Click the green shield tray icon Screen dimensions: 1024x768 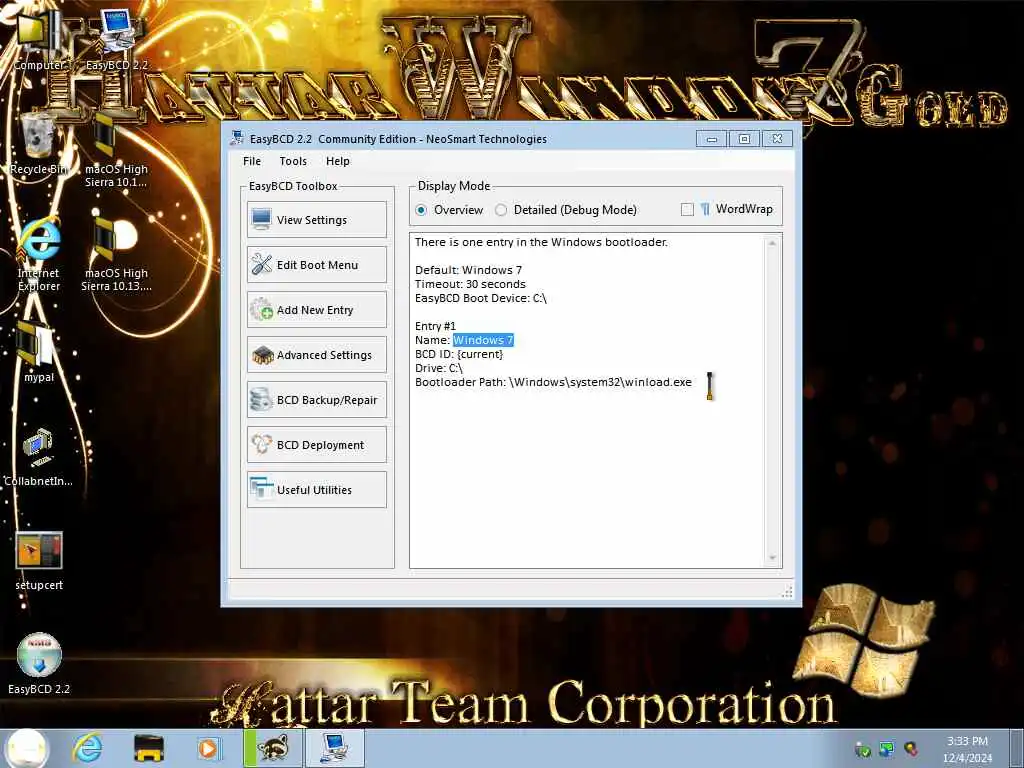pyautogui.click(x=863, y=750)
